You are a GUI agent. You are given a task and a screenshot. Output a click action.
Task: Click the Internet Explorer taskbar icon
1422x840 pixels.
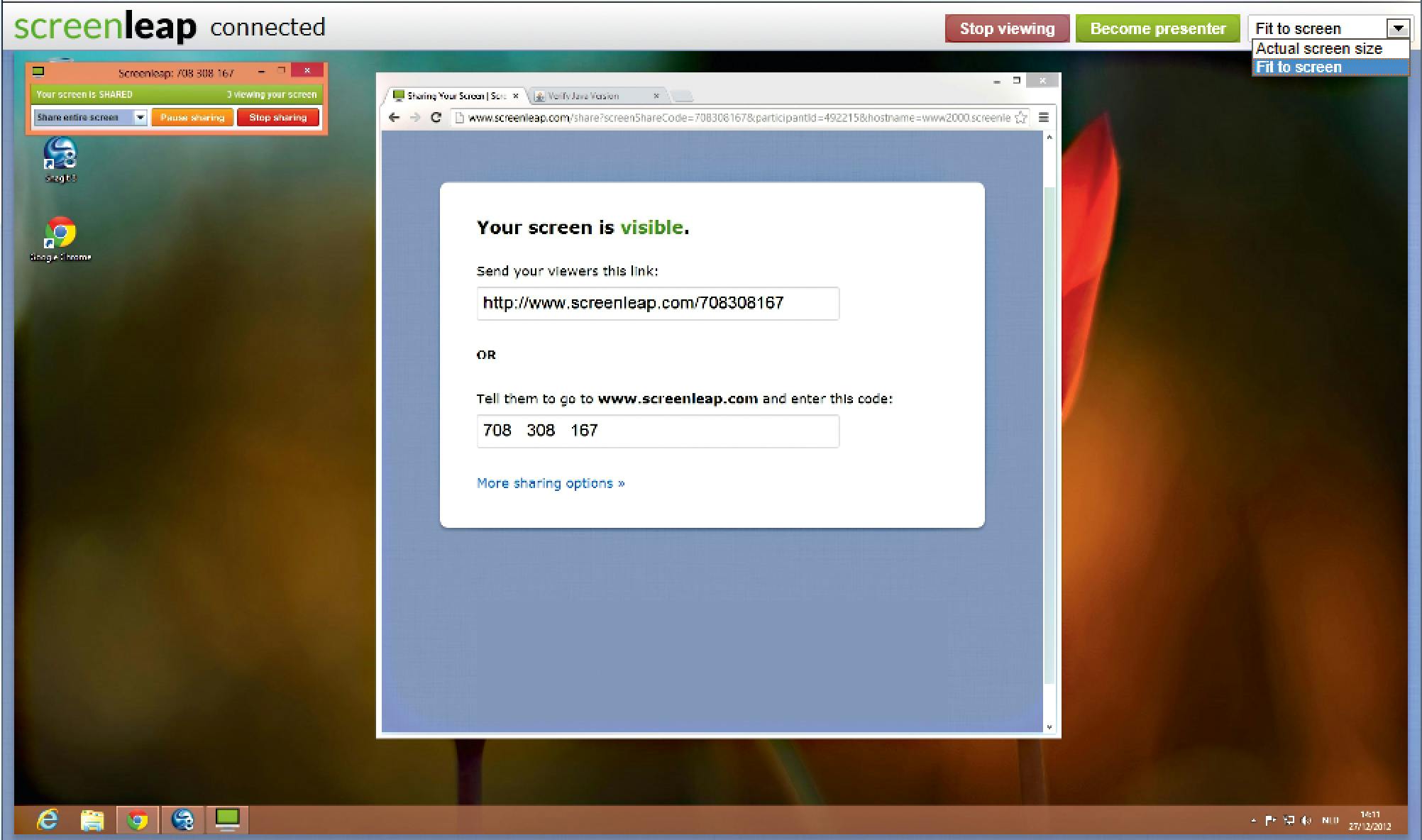click(x=48, y=820)
